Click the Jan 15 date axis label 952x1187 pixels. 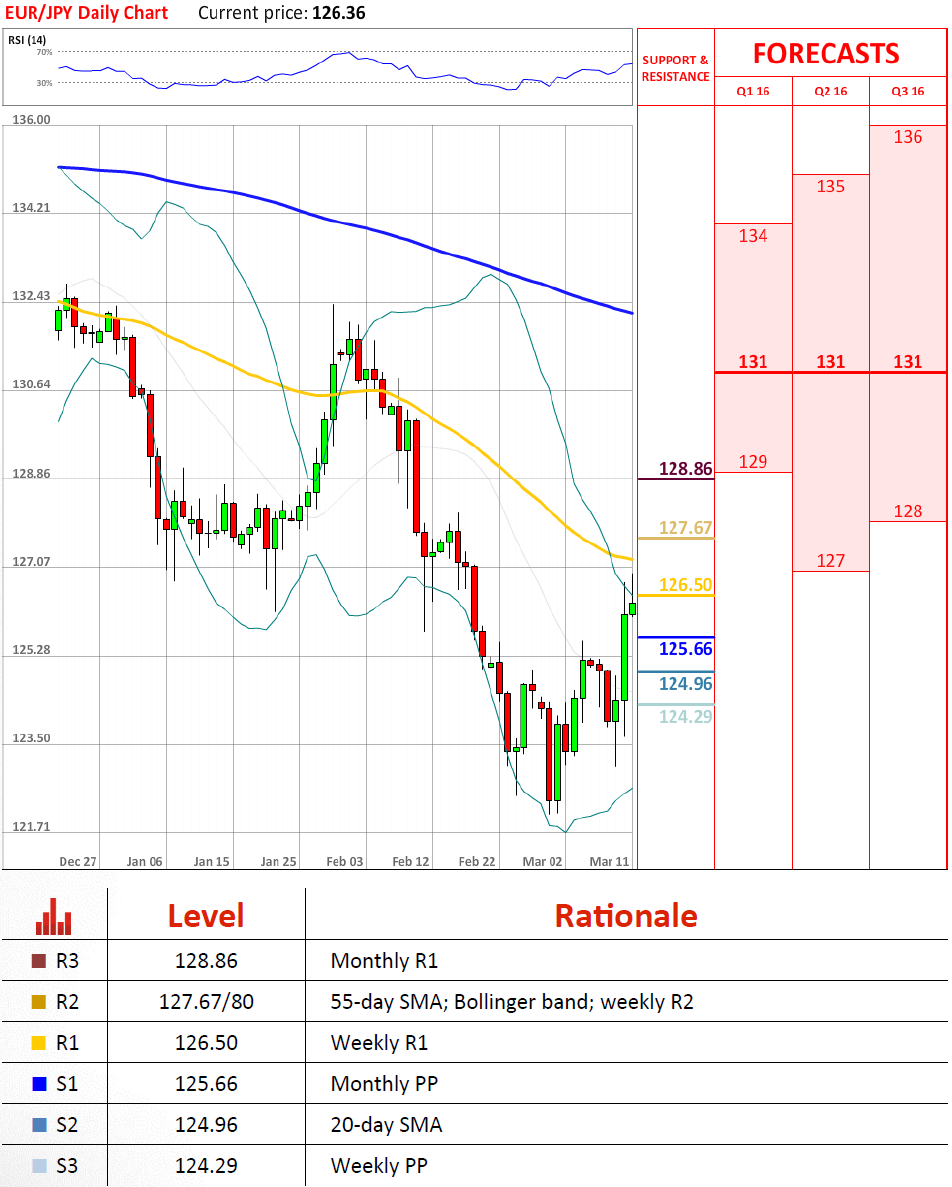[x=211, y=861]
